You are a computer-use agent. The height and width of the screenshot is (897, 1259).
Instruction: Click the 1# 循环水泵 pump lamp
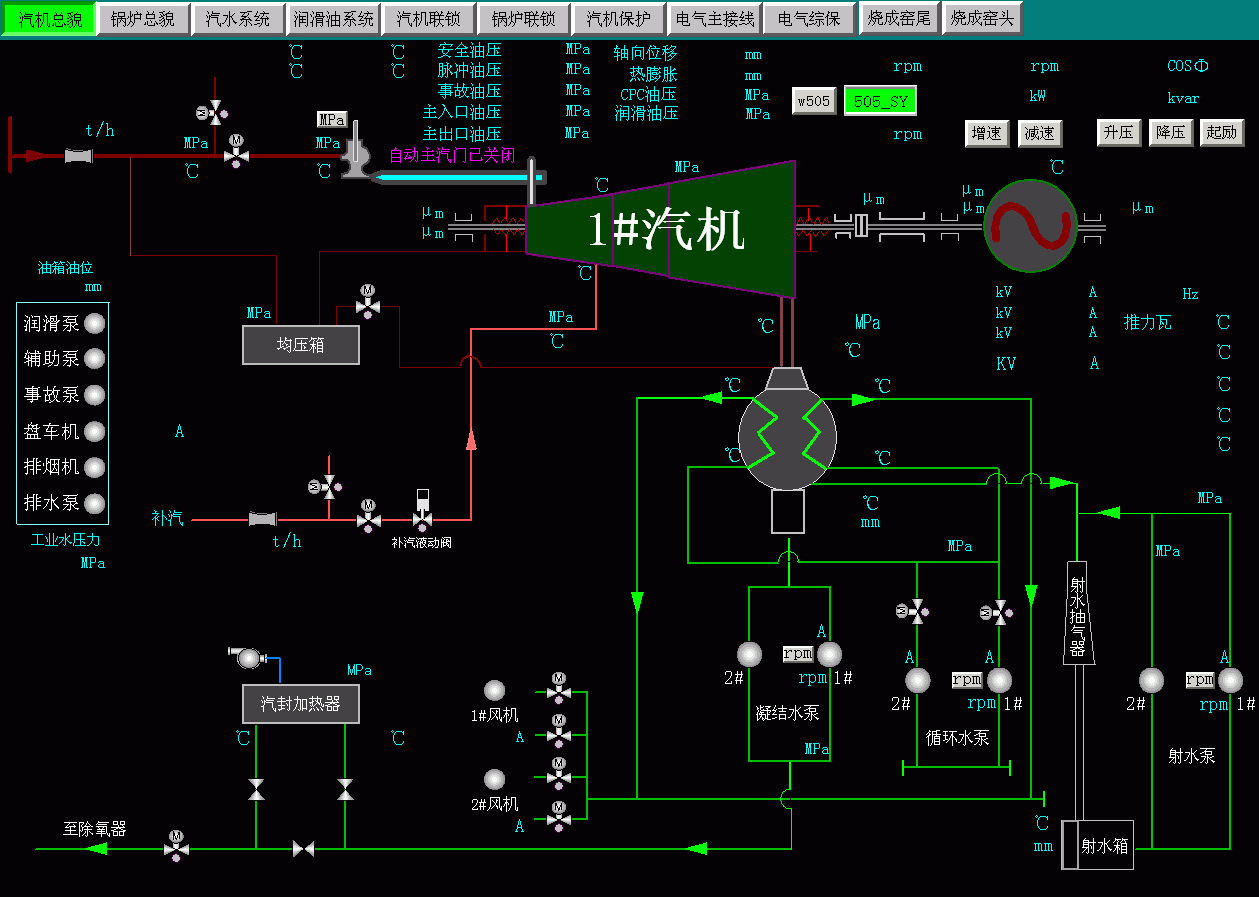(999, 680)
